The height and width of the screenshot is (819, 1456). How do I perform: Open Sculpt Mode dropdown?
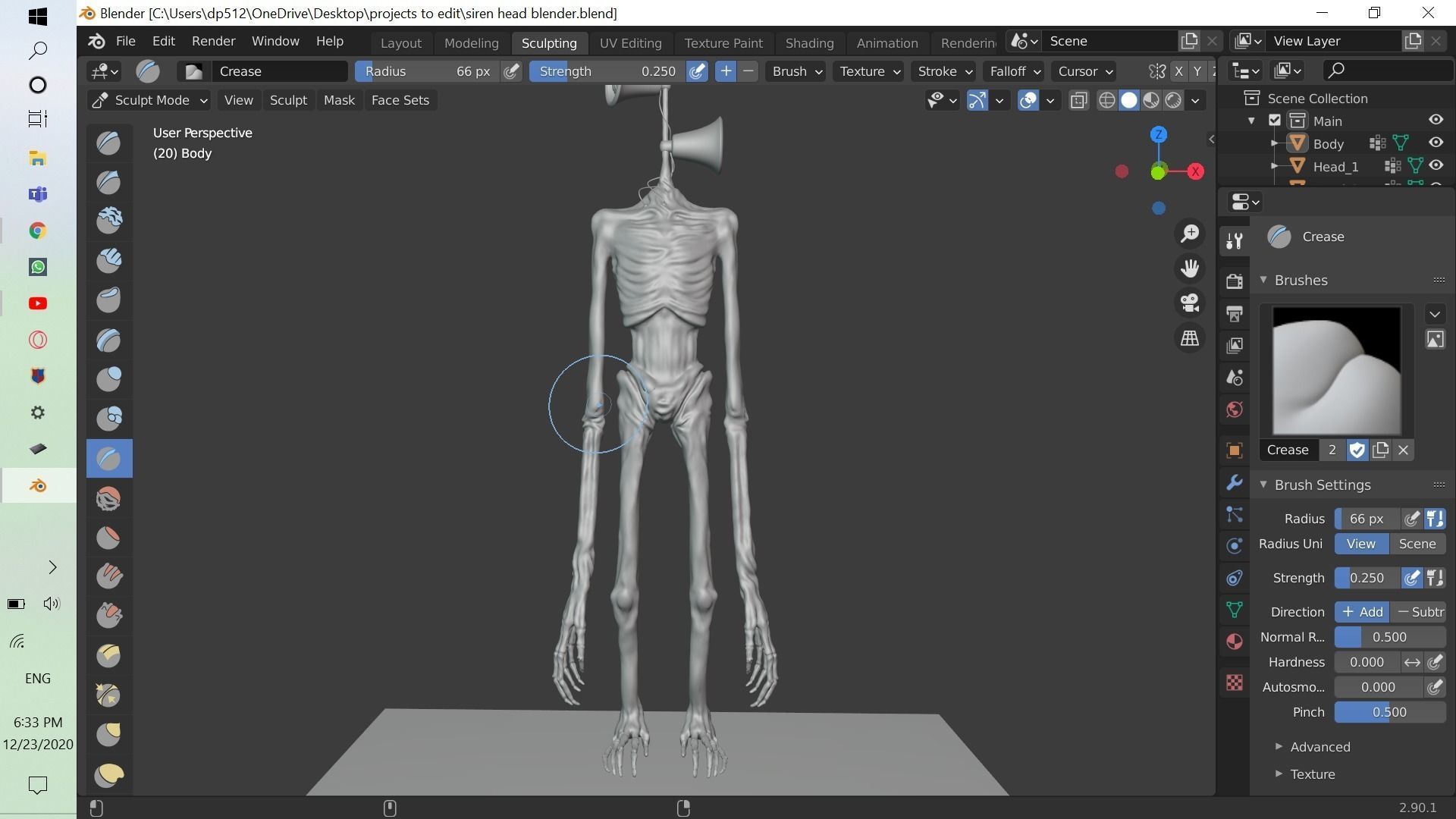[149, 100]
